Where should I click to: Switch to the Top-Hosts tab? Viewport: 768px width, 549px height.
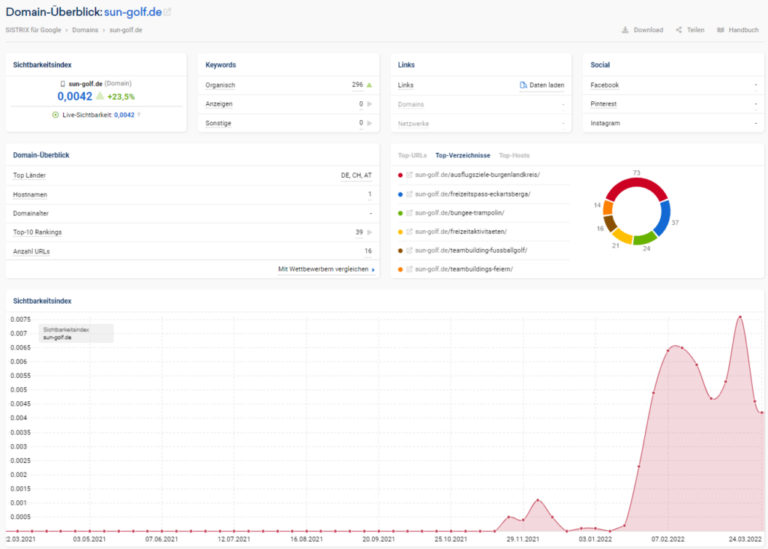pos(514,155)
